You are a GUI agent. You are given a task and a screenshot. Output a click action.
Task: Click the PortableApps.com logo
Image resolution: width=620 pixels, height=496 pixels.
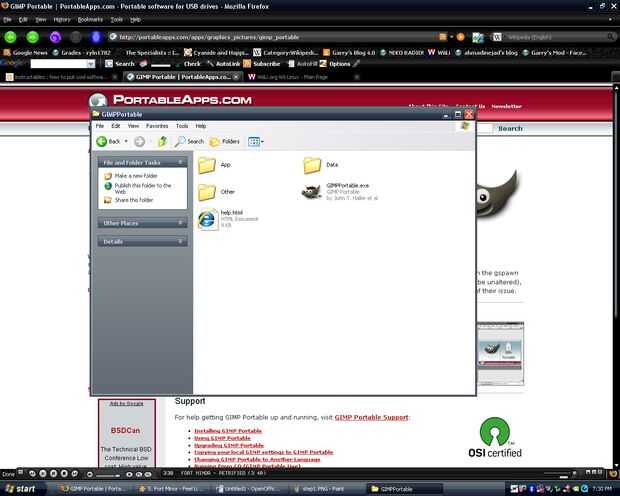(x=171, y=100)
